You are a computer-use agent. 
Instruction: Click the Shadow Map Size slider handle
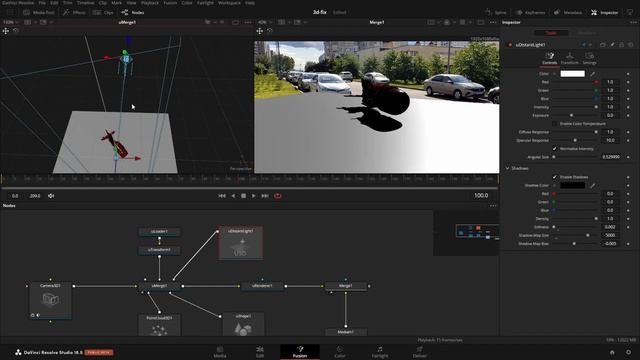(x=588, y=235)
